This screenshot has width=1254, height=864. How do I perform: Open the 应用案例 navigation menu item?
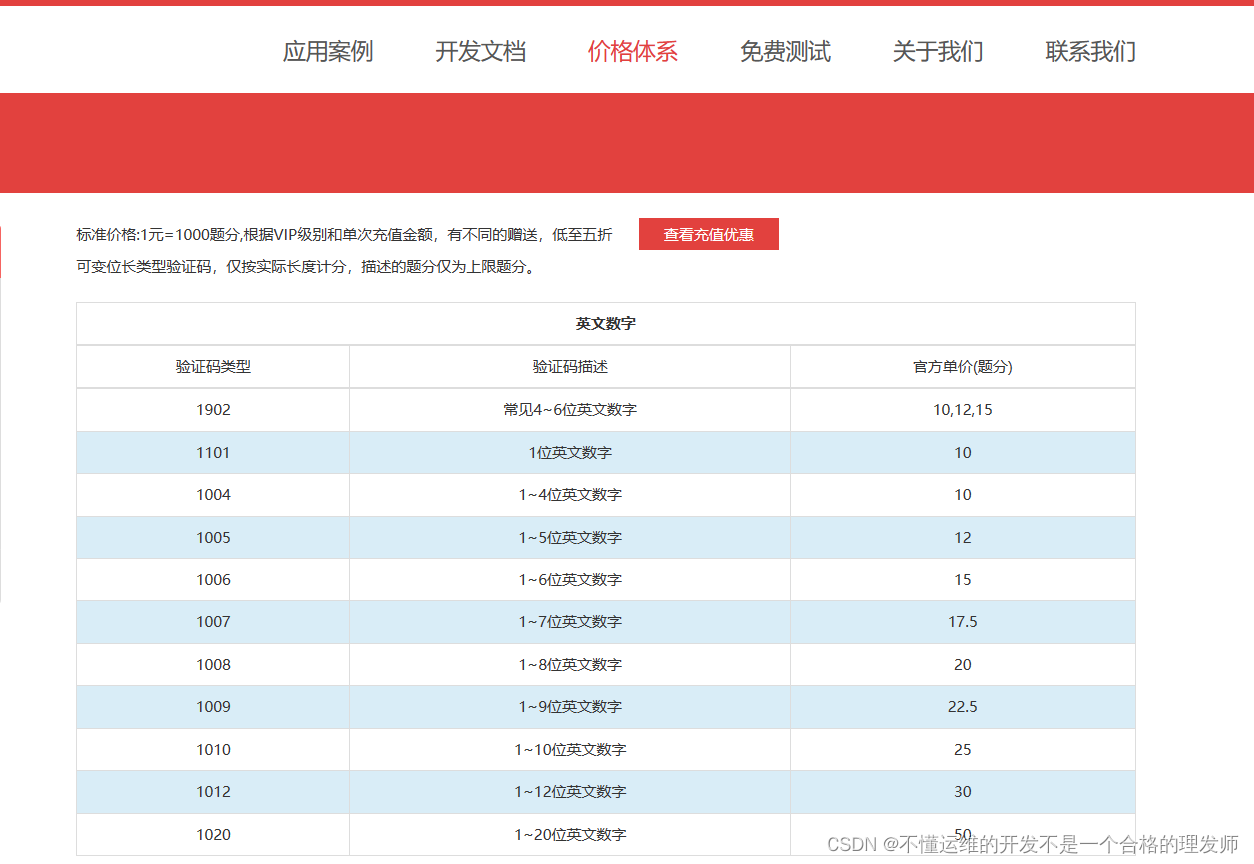pyautogui.click(x=328, y=51)
